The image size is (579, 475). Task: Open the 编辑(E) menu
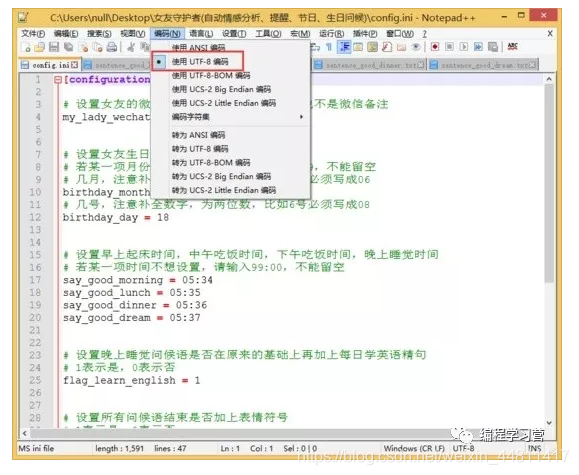tap(66, 34)
